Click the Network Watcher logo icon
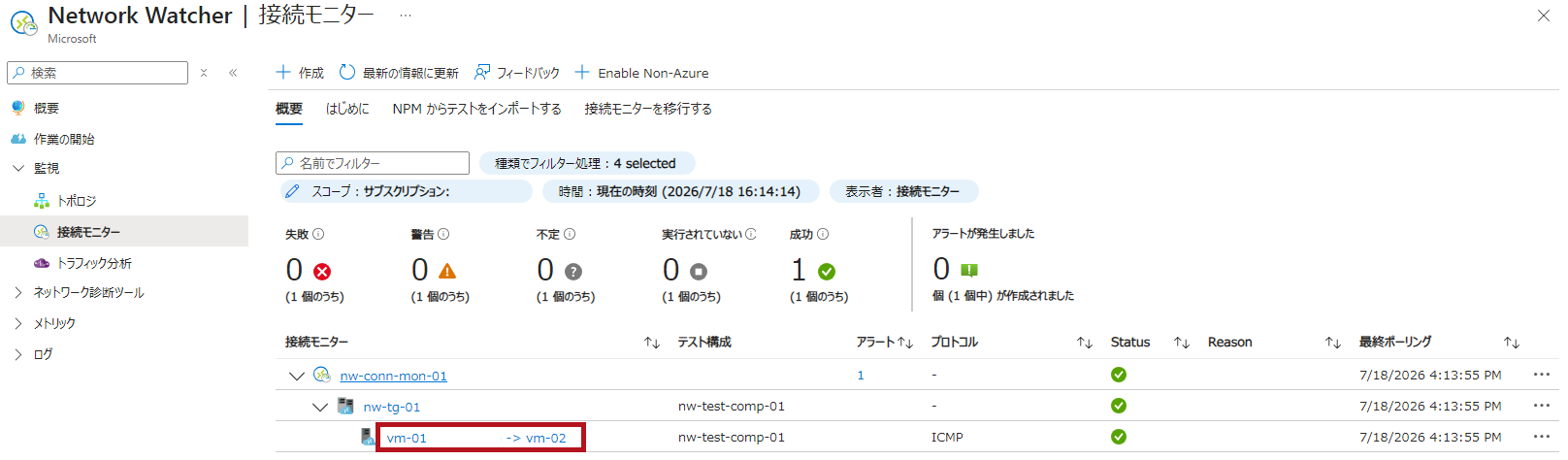Screen dimensions: 1568x460 tap(23, 22)
